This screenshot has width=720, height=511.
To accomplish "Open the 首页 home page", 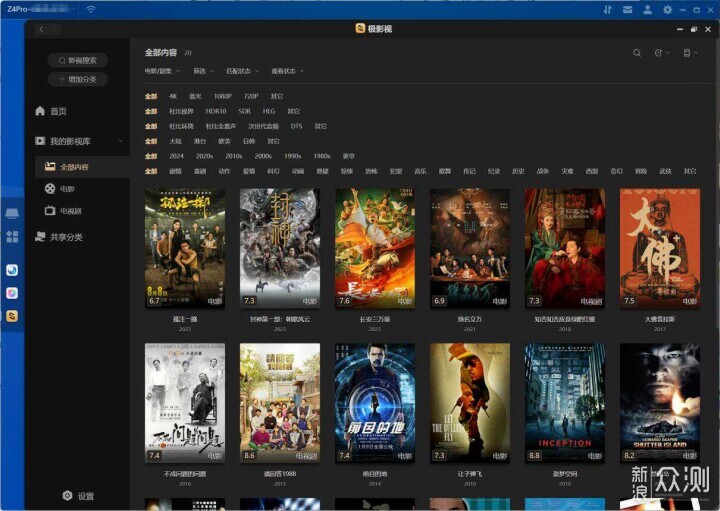I will point(51,111).
